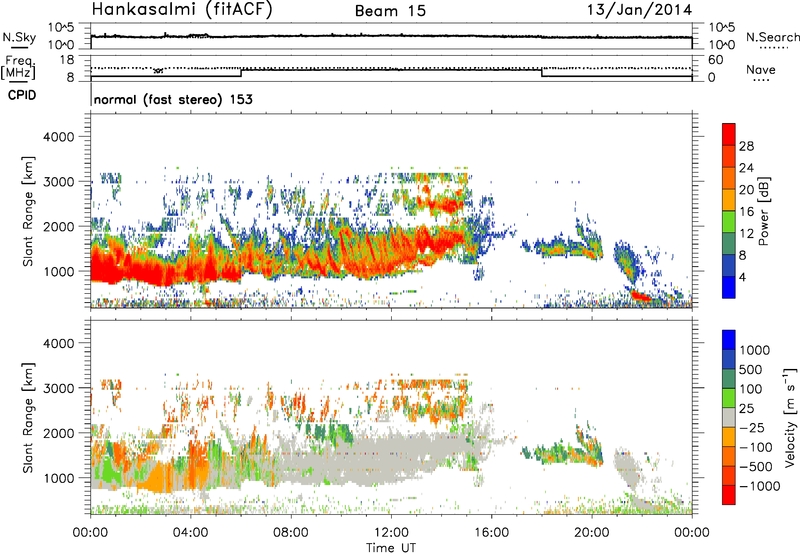Click the Power [dB] color bar label

763,211
